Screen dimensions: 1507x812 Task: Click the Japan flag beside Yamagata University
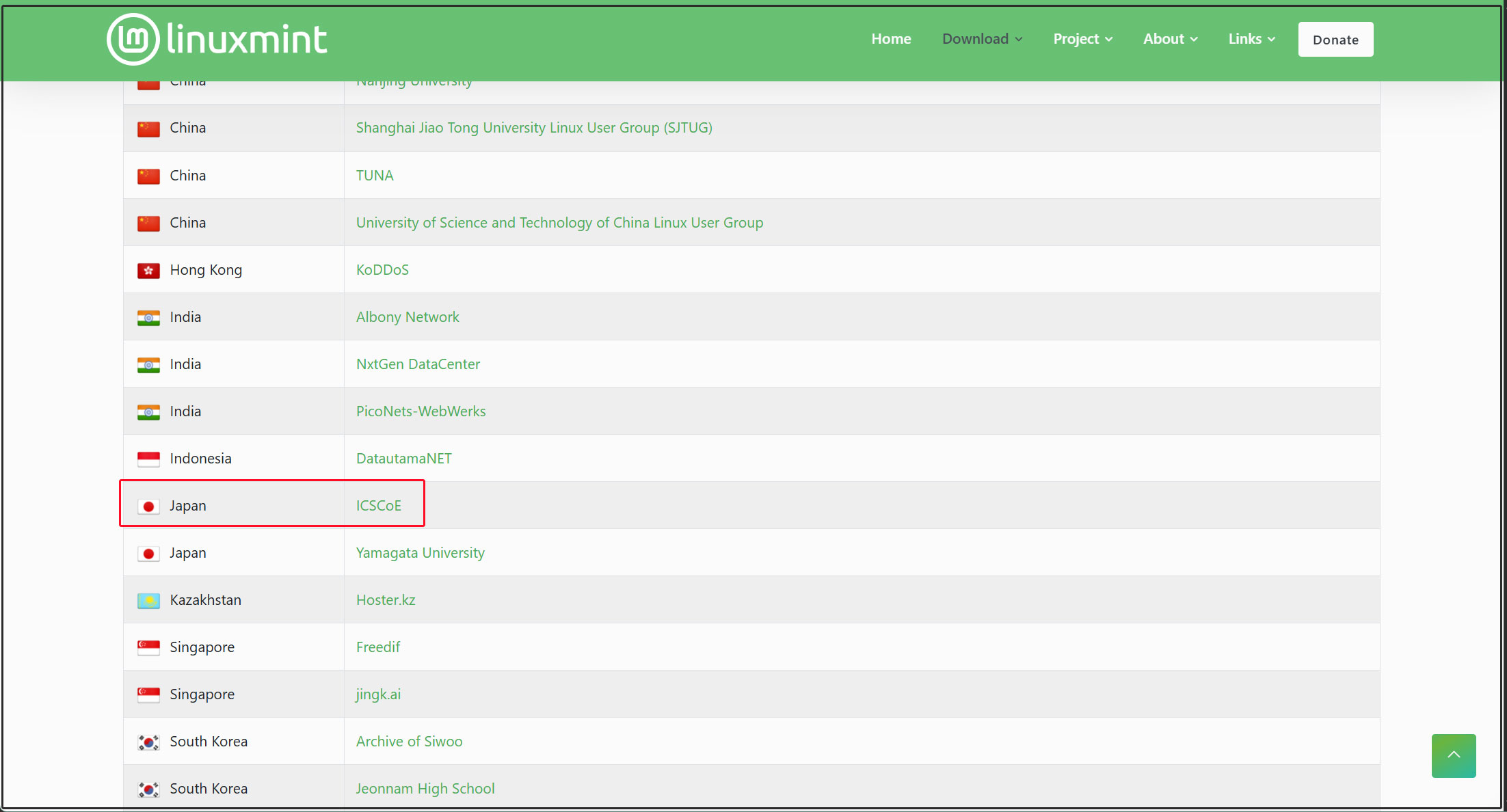click(148, 554)
